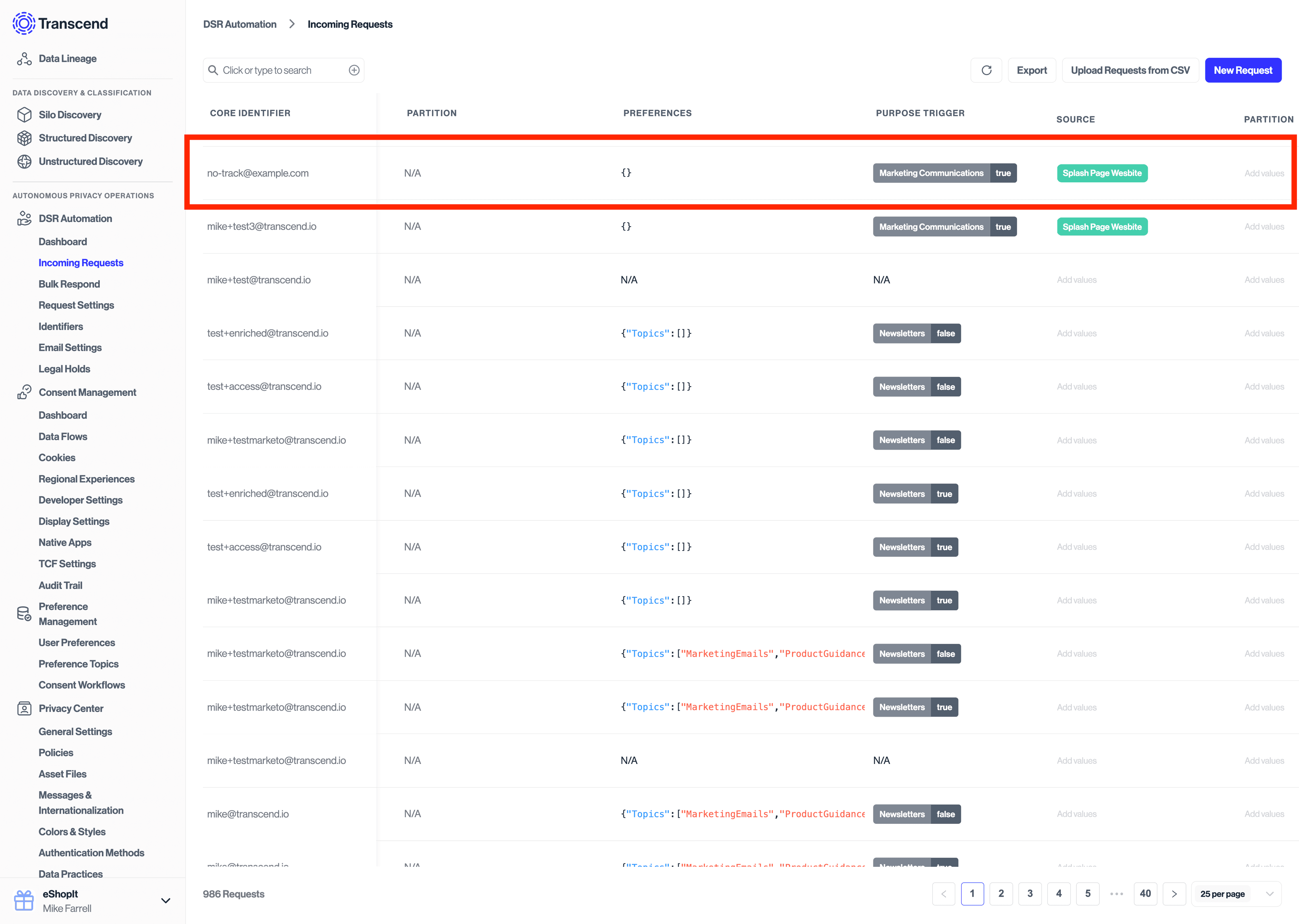The width and height of the screenshot is (1299, 924).
Task: Collapse the eShopIt workspace chevron
Action: pyautogui.click(x=165, y=901)
